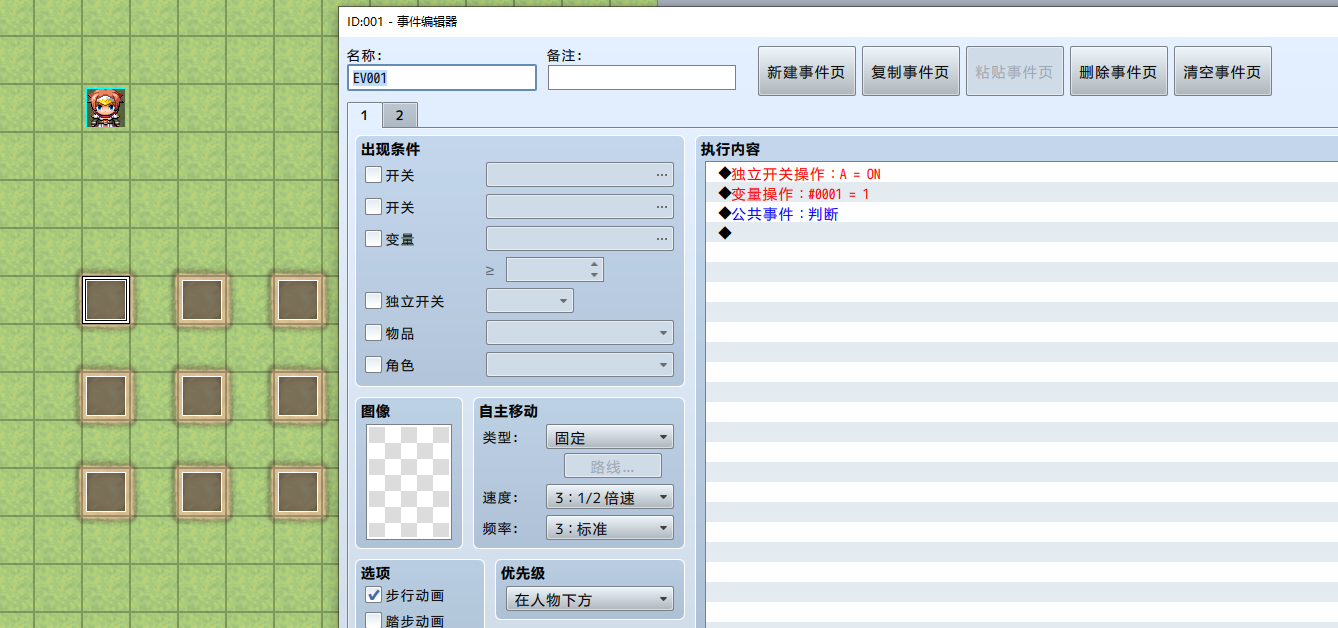Click the 名称 EV001 input field
Screen dimensions: 1338x628
pos(442,78)
